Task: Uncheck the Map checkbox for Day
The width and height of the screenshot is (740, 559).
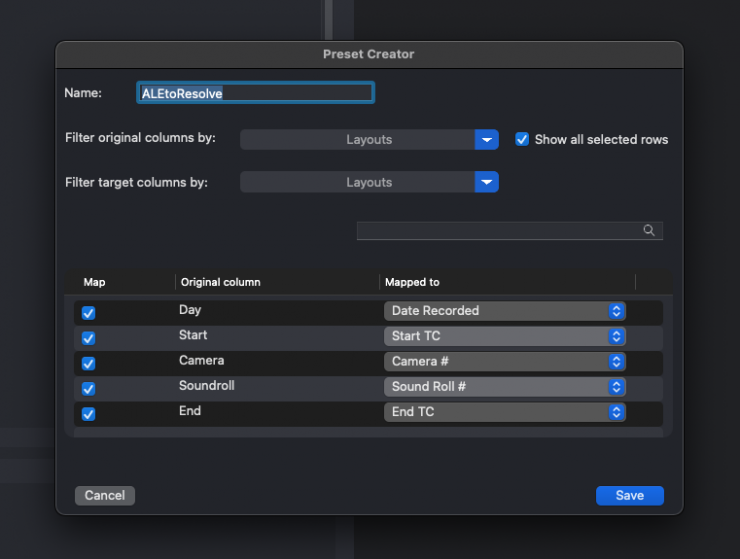Action: (x=88, y=313)
